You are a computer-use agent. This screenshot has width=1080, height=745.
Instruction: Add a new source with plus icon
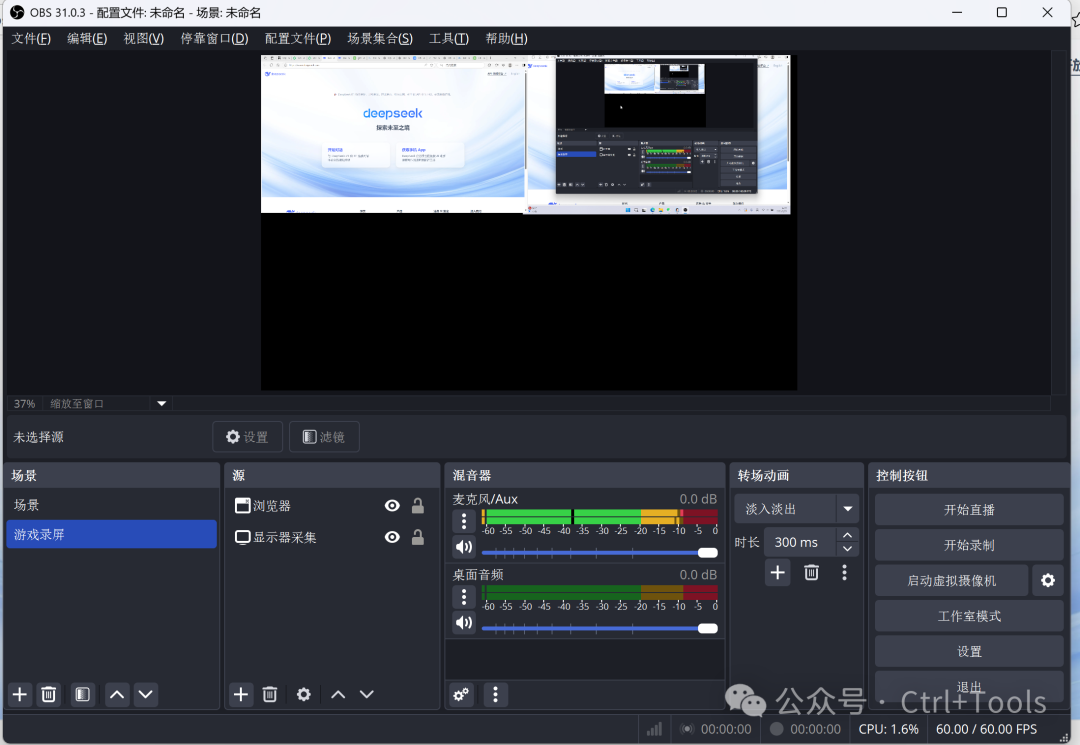[241, 694]
